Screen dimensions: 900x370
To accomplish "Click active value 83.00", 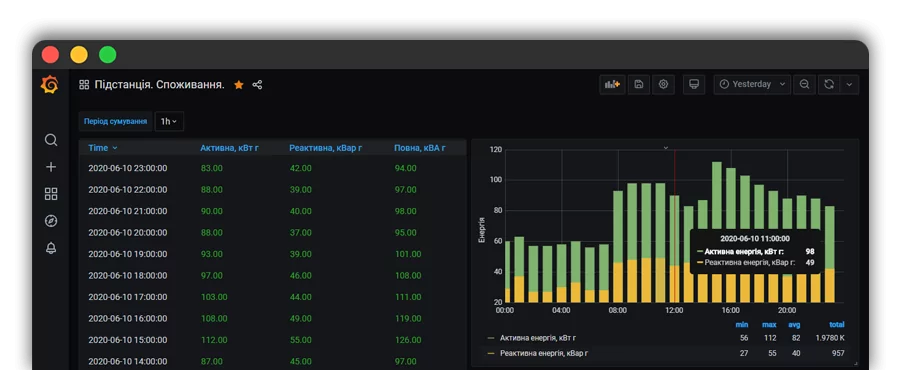I will pyautogui.click(x=212, y=168).
